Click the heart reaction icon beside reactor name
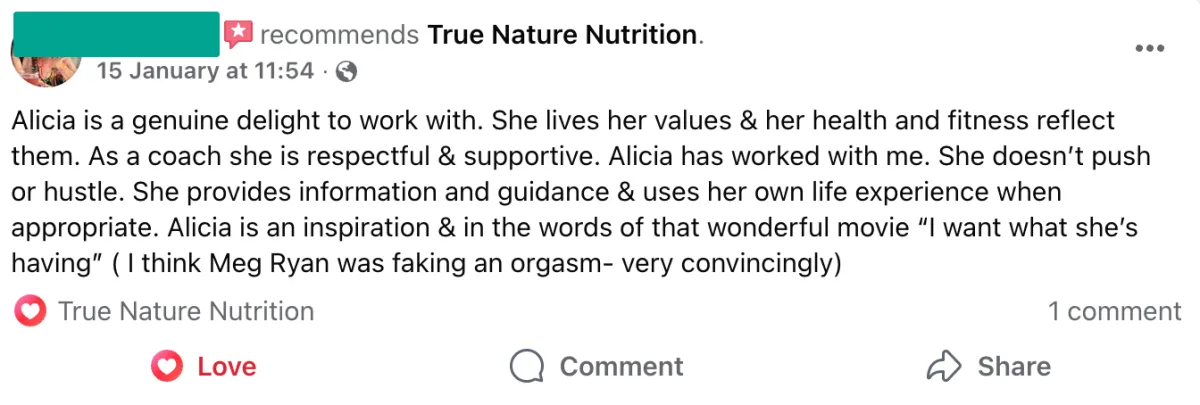This screenshot has height=405, width=1200. (31, 312)
